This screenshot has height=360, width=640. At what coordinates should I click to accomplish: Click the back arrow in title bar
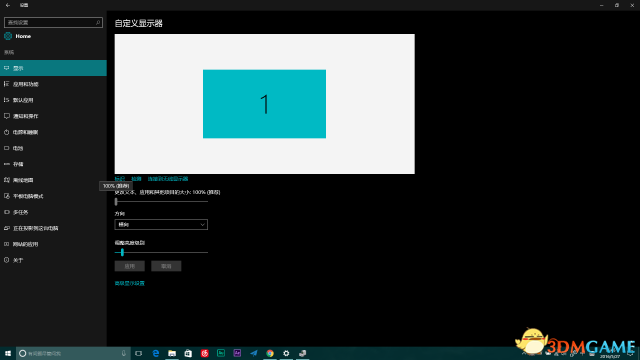point(8,5)
